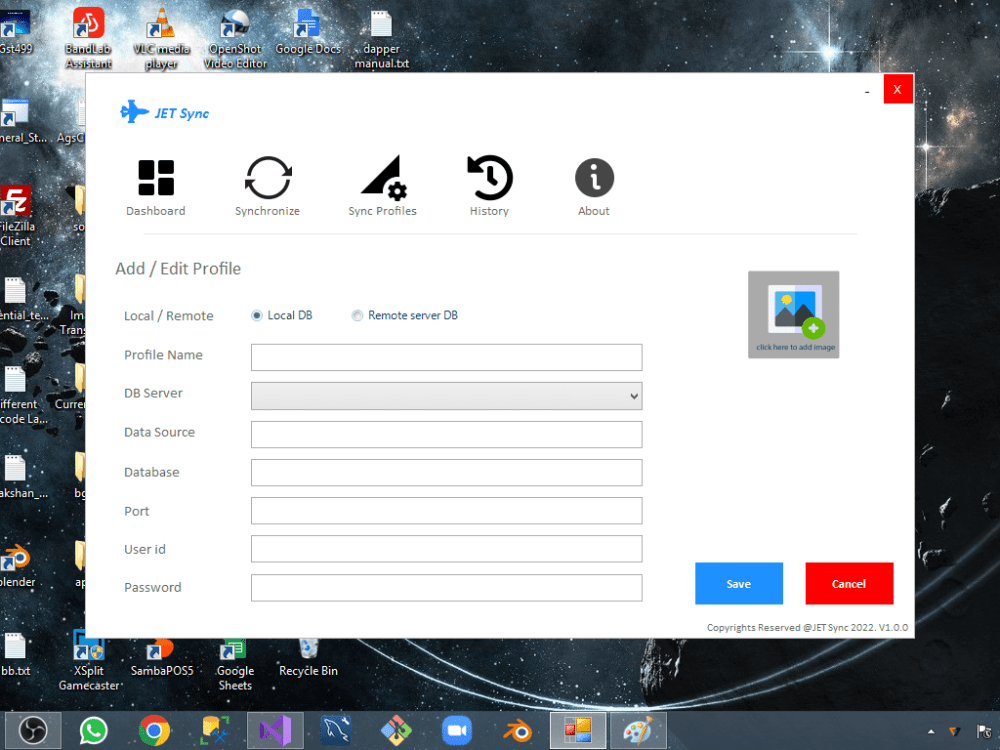Cancel the profile edit
Viewport: 1000px width, 750px height.
tap(849, 584)
